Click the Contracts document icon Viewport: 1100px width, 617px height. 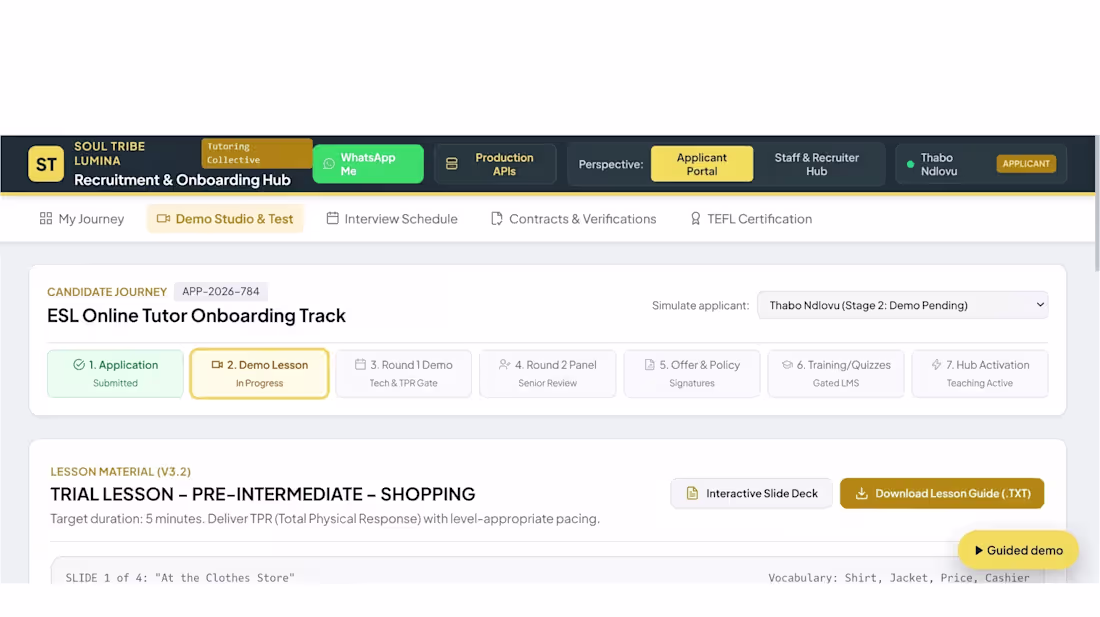point(497,219)
